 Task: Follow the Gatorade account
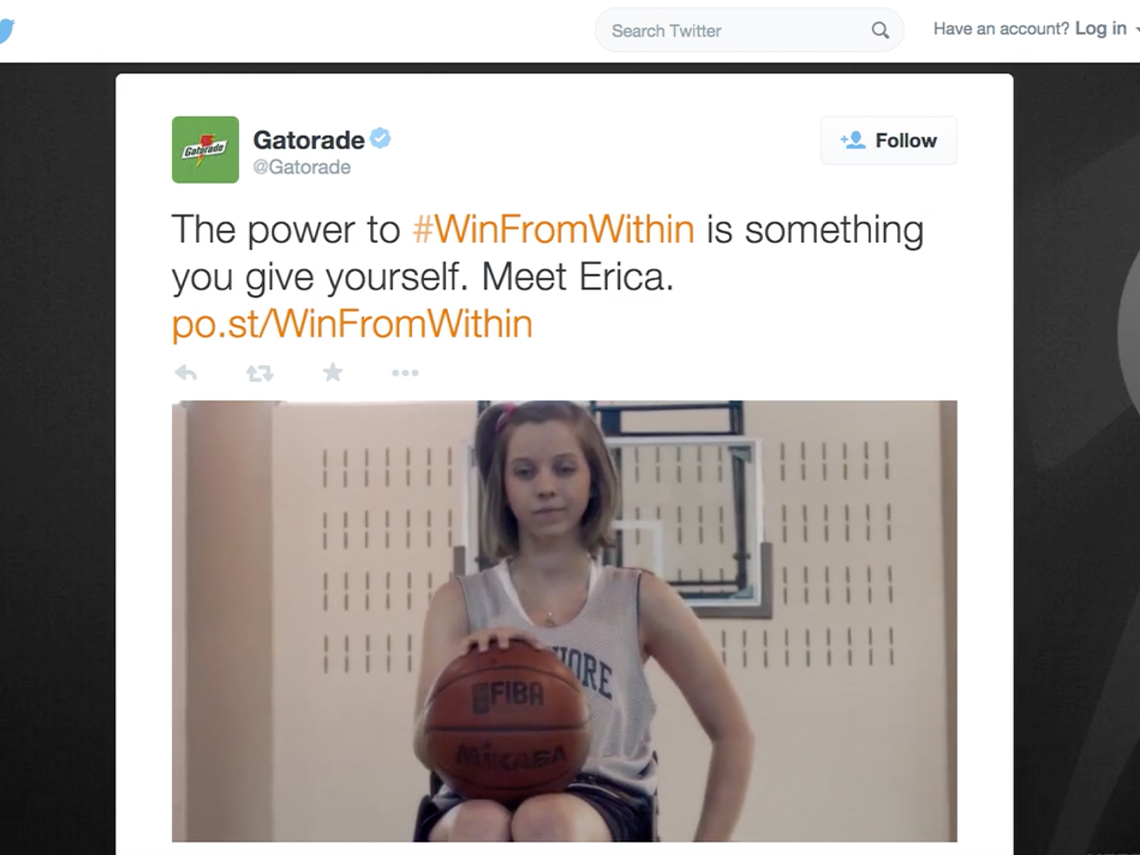[x=888, y=140]
